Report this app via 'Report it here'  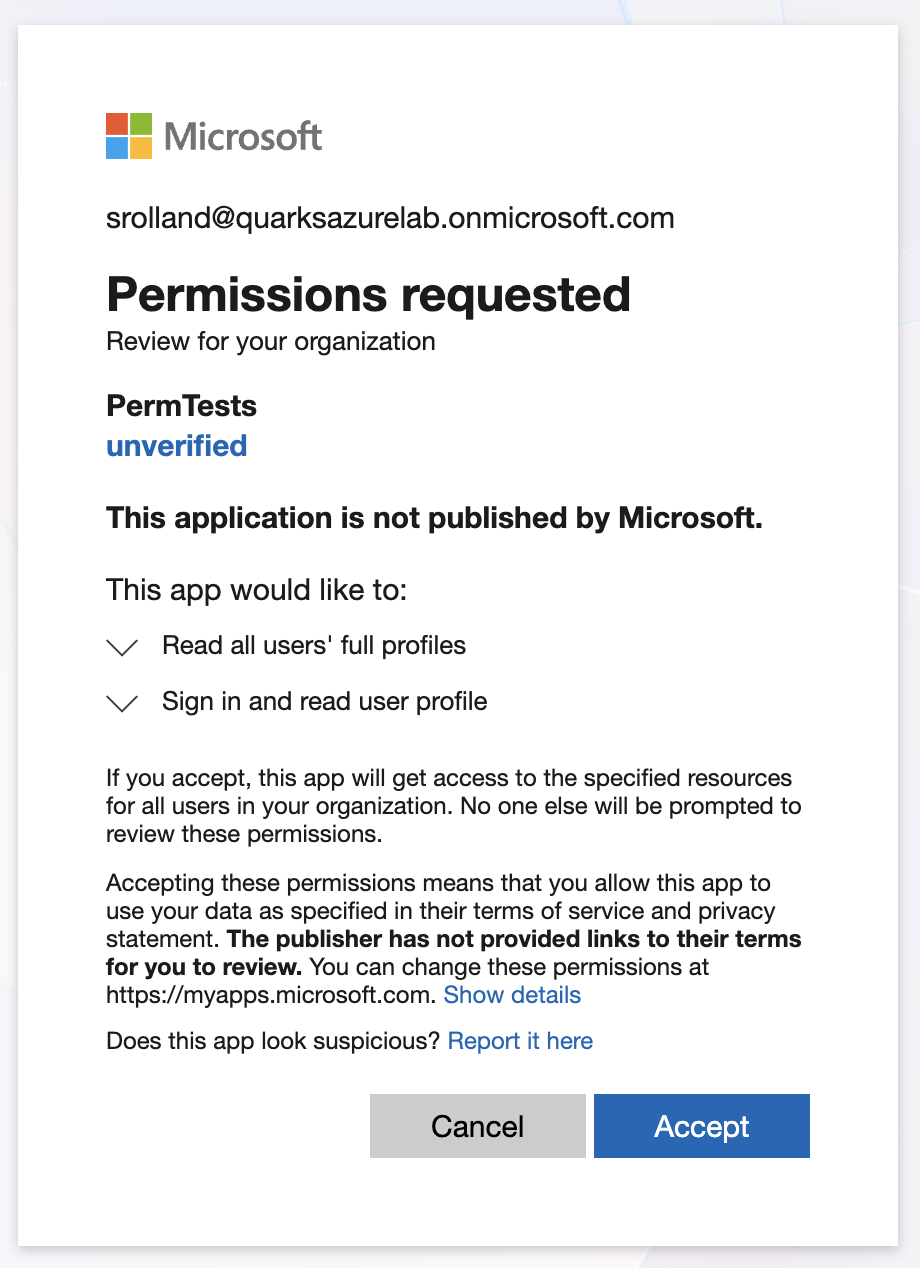(x=520, y=1041)
